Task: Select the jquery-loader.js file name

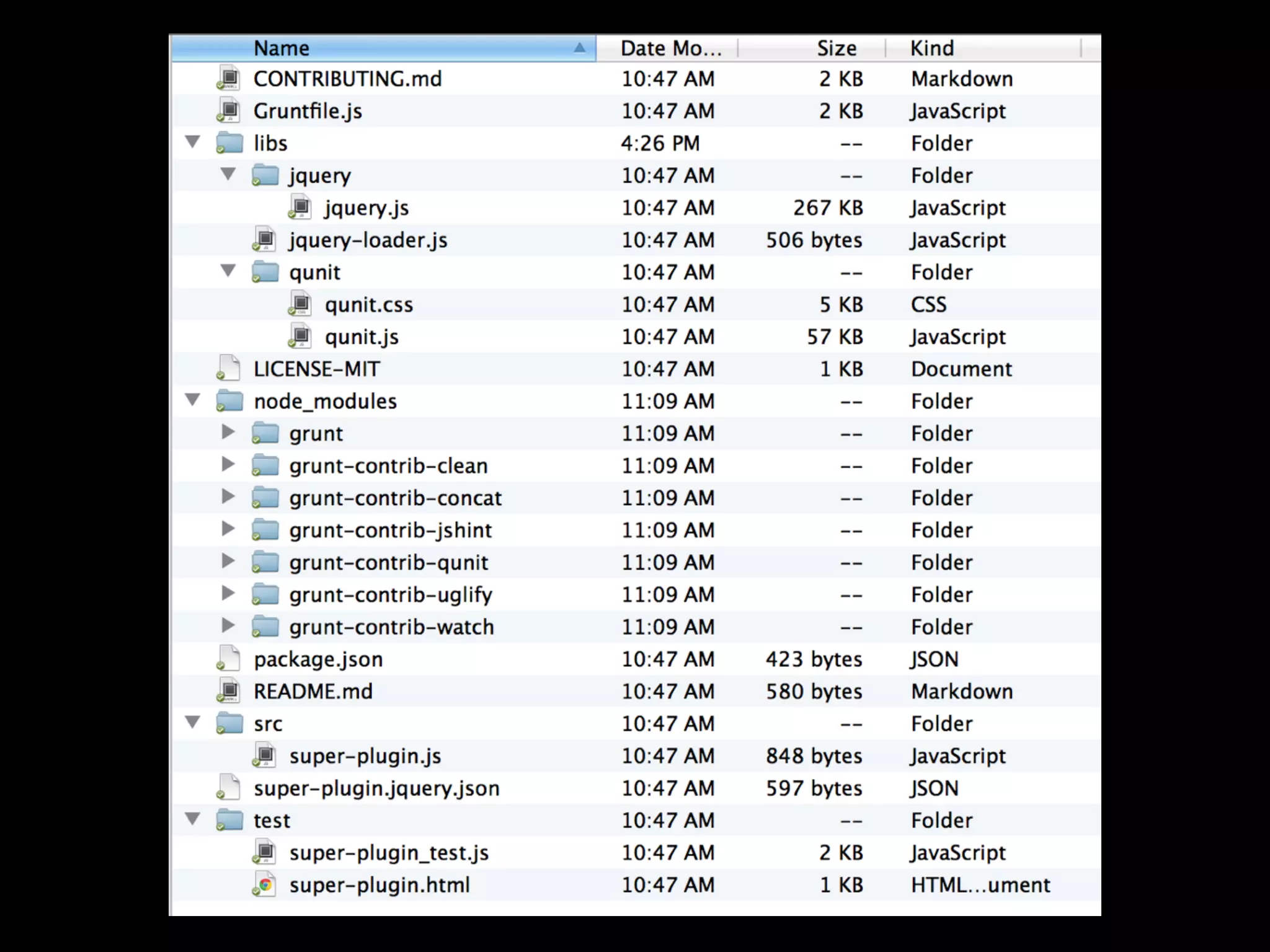Action: tap(368, 240)
